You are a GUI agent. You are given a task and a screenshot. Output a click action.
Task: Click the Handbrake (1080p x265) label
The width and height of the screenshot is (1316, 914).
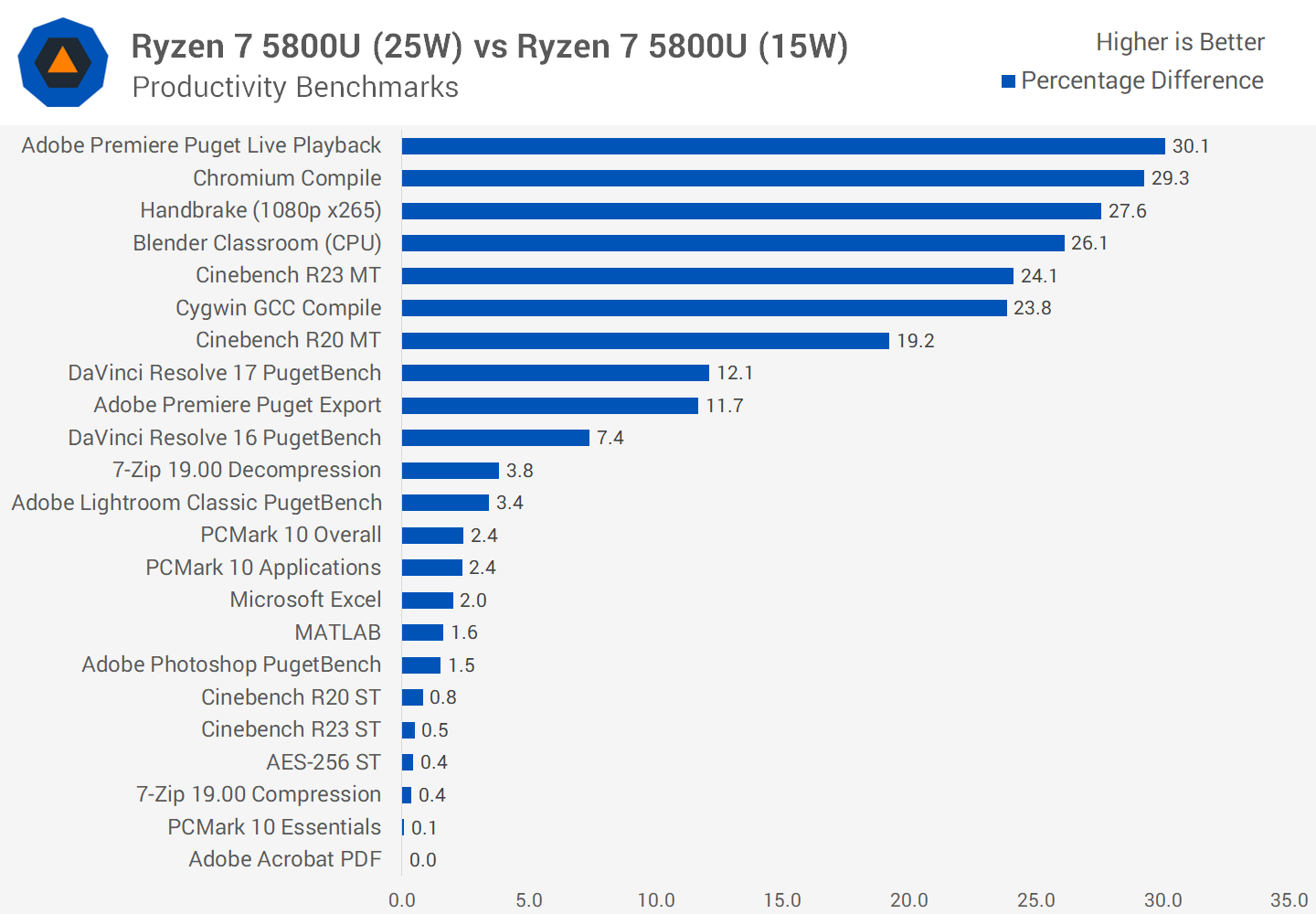260,210
